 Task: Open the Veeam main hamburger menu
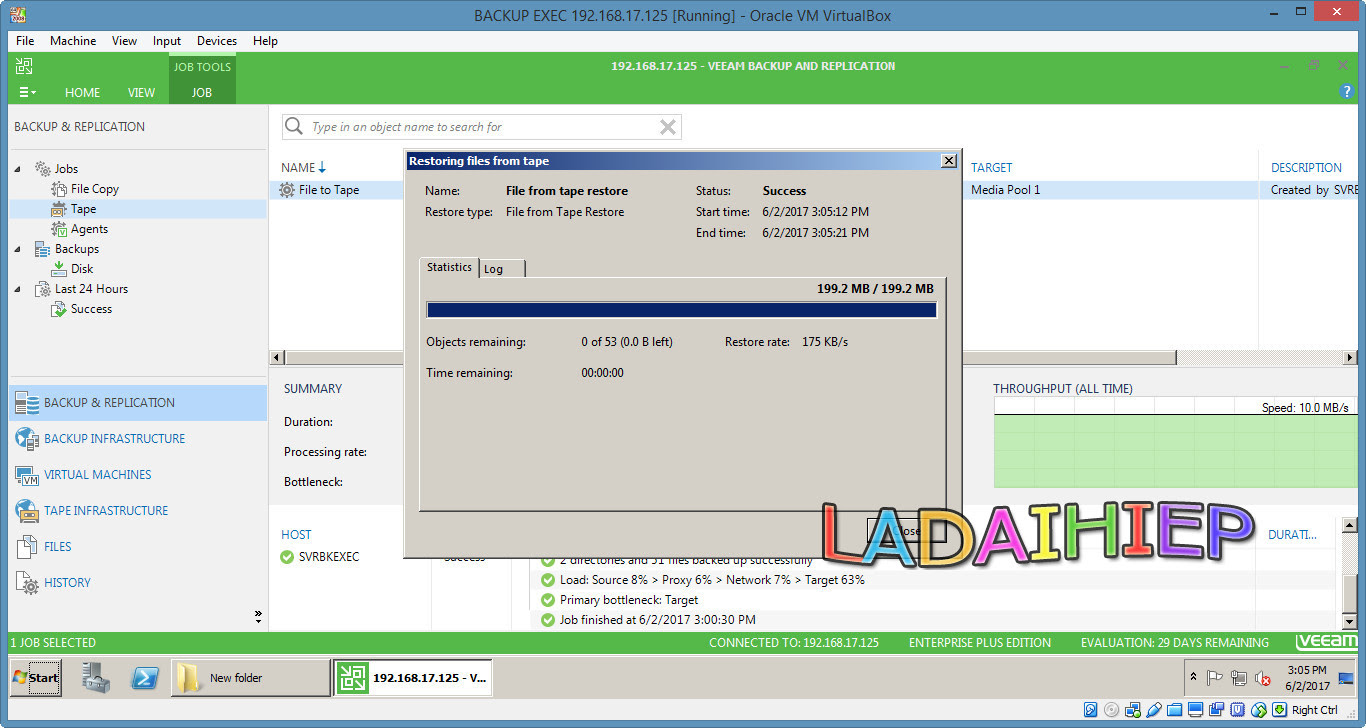tap(26, 92)
